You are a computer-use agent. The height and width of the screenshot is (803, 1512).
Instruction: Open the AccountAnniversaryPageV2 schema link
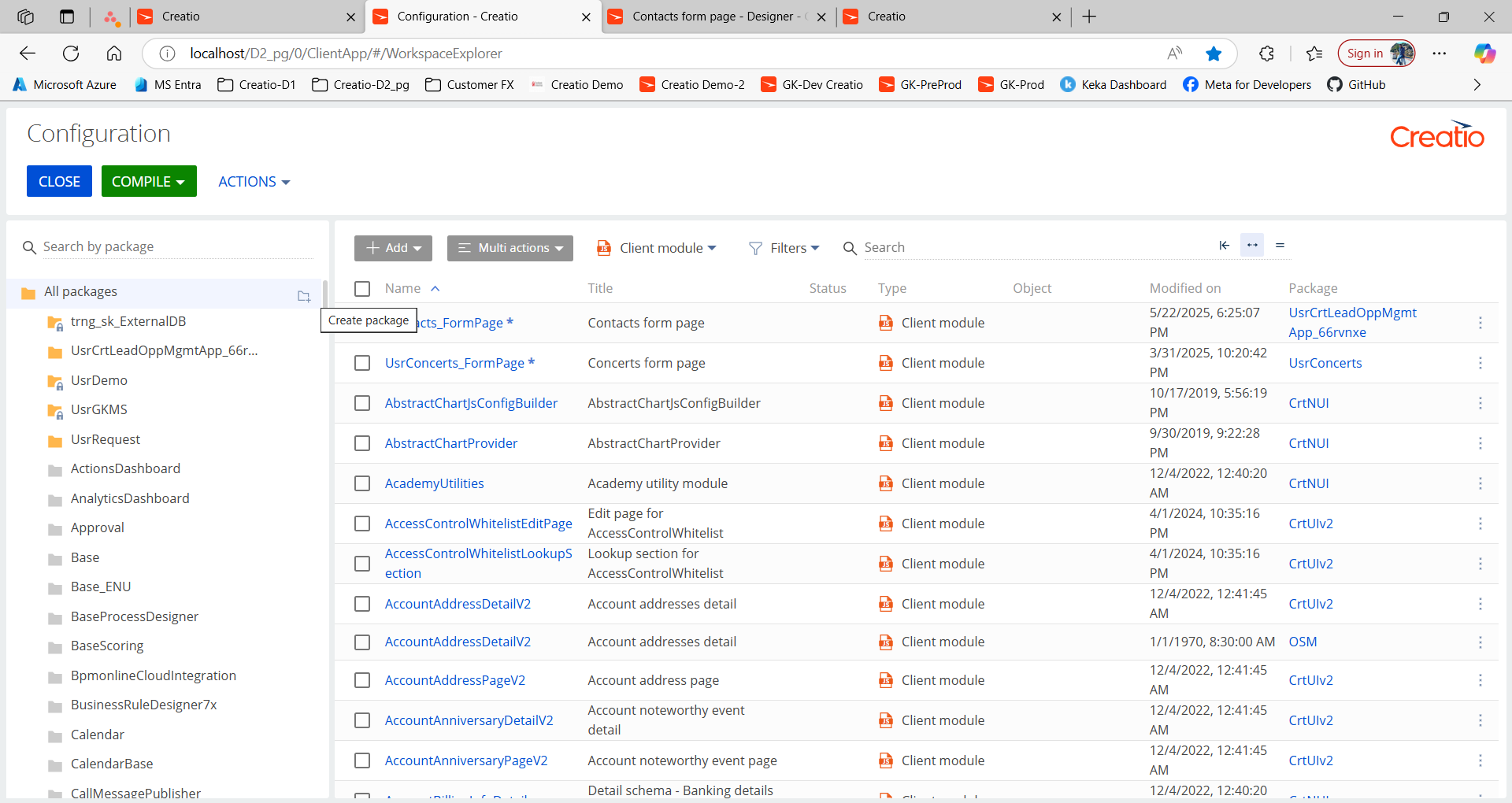(x=466, y=760)
